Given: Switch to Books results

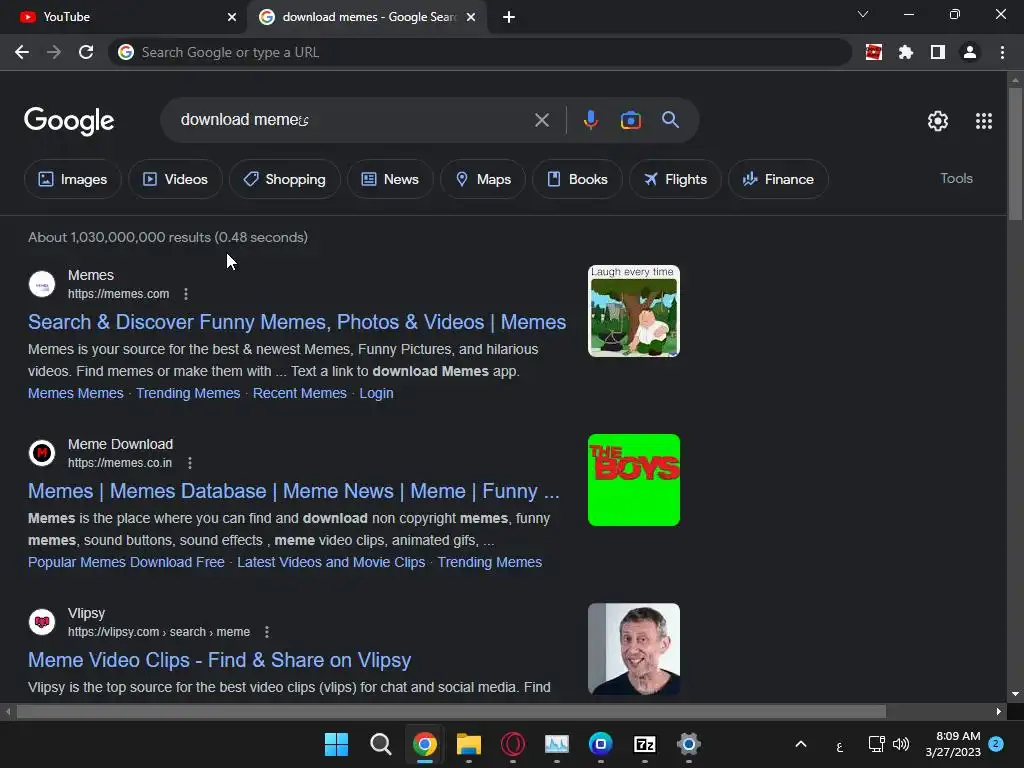Looking at the screenshot, I should pos(577,179).
